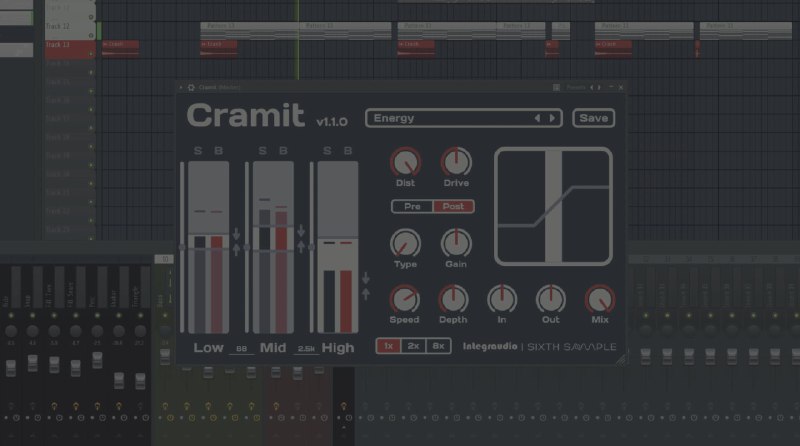Click the Sixth Sample logo link
The width and height of the screenshot is (800, 446).
coord(571,347)
